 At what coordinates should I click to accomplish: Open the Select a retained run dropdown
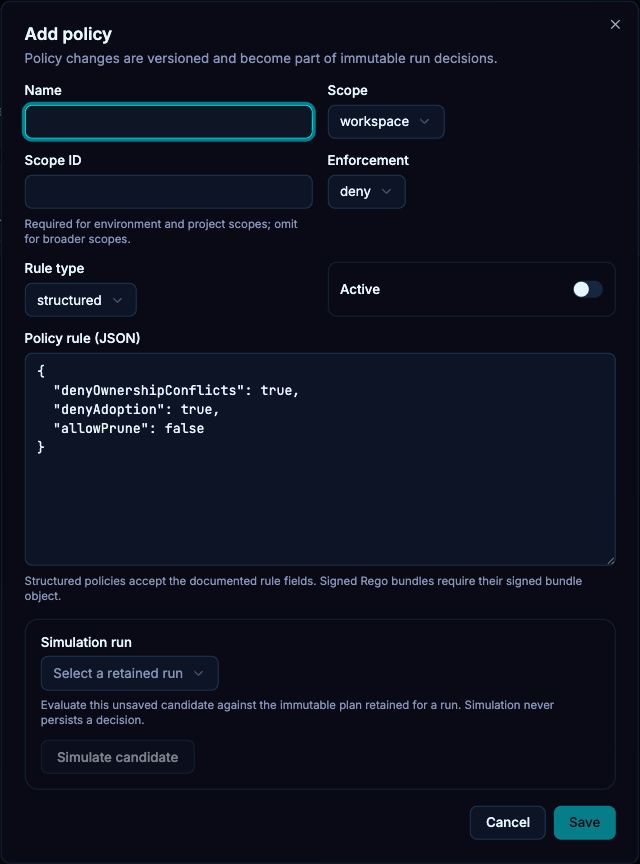pyautogui.click(x=130, y=673)
